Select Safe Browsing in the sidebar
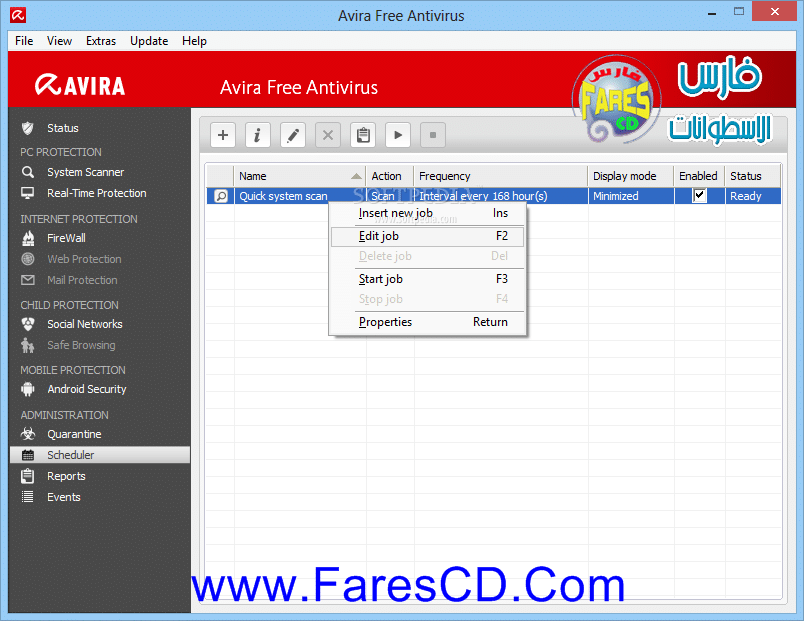804x621 pixels. 82,345
